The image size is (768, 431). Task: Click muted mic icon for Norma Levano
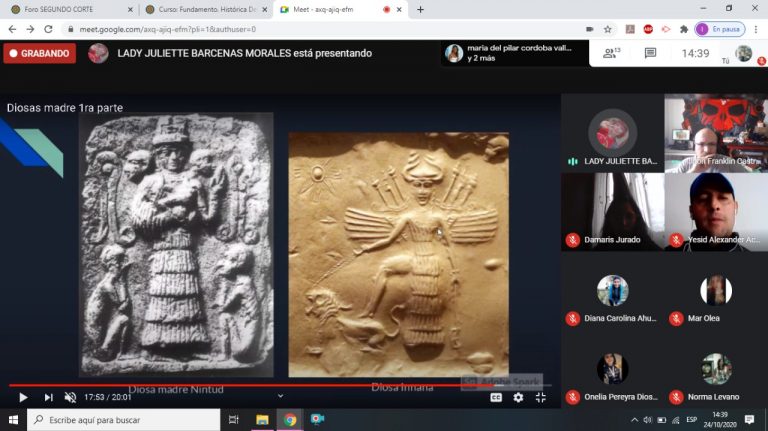(x=676, y=397)
